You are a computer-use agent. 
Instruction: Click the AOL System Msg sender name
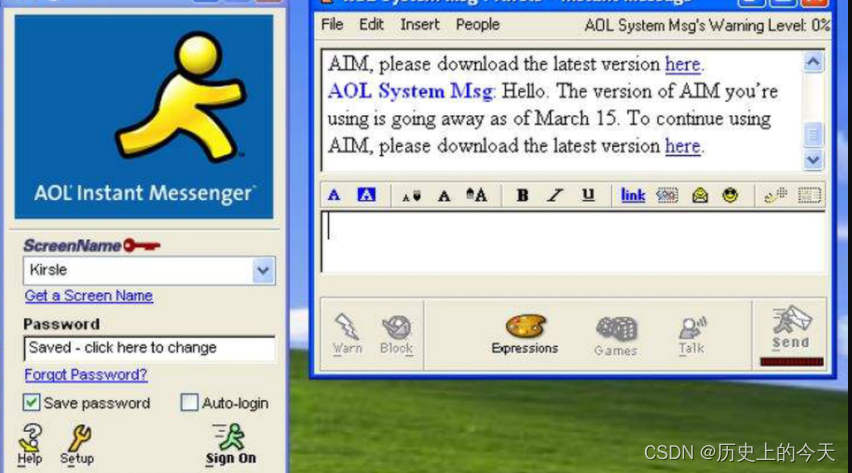pyautogui.click(x=411, y=91)
